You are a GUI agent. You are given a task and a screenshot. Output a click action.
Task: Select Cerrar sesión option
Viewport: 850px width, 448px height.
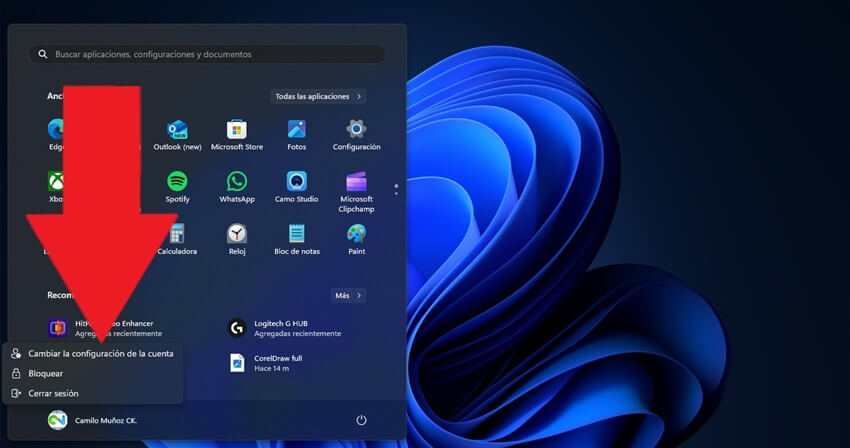click(x=93, y=393)
